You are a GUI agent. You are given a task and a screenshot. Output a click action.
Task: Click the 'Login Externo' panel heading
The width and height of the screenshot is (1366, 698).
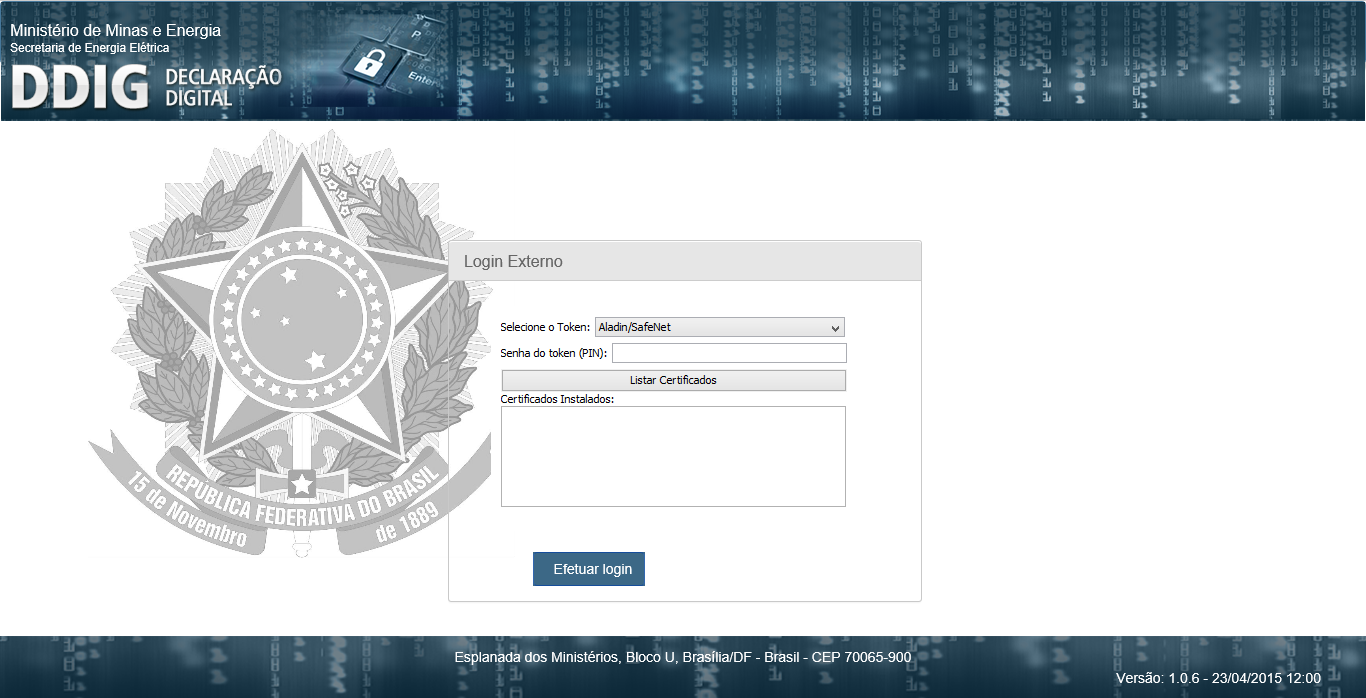tap(513, 262)
